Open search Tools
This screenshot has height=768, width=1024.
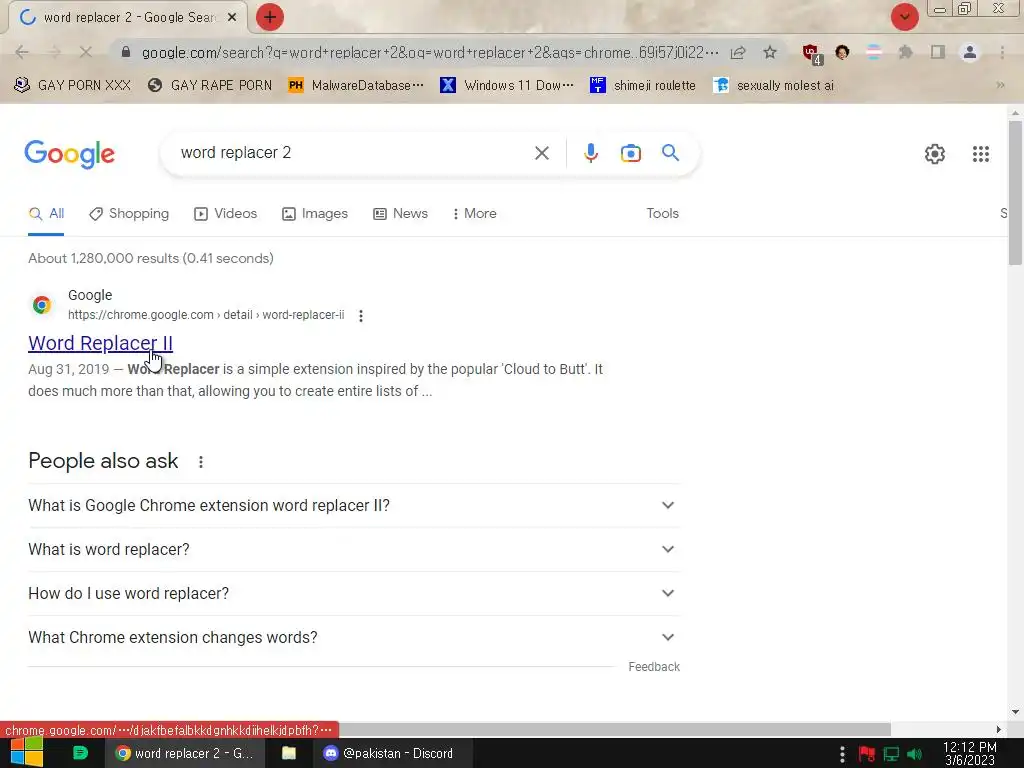[x=662, y=214]
